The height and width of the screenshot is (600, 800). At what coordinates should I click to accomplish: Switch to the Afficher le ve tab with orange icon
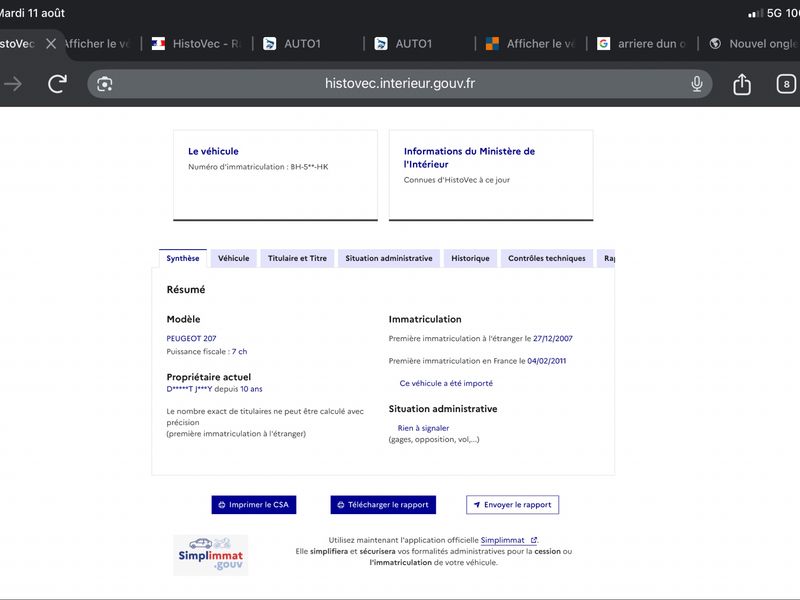coord(530,44)
